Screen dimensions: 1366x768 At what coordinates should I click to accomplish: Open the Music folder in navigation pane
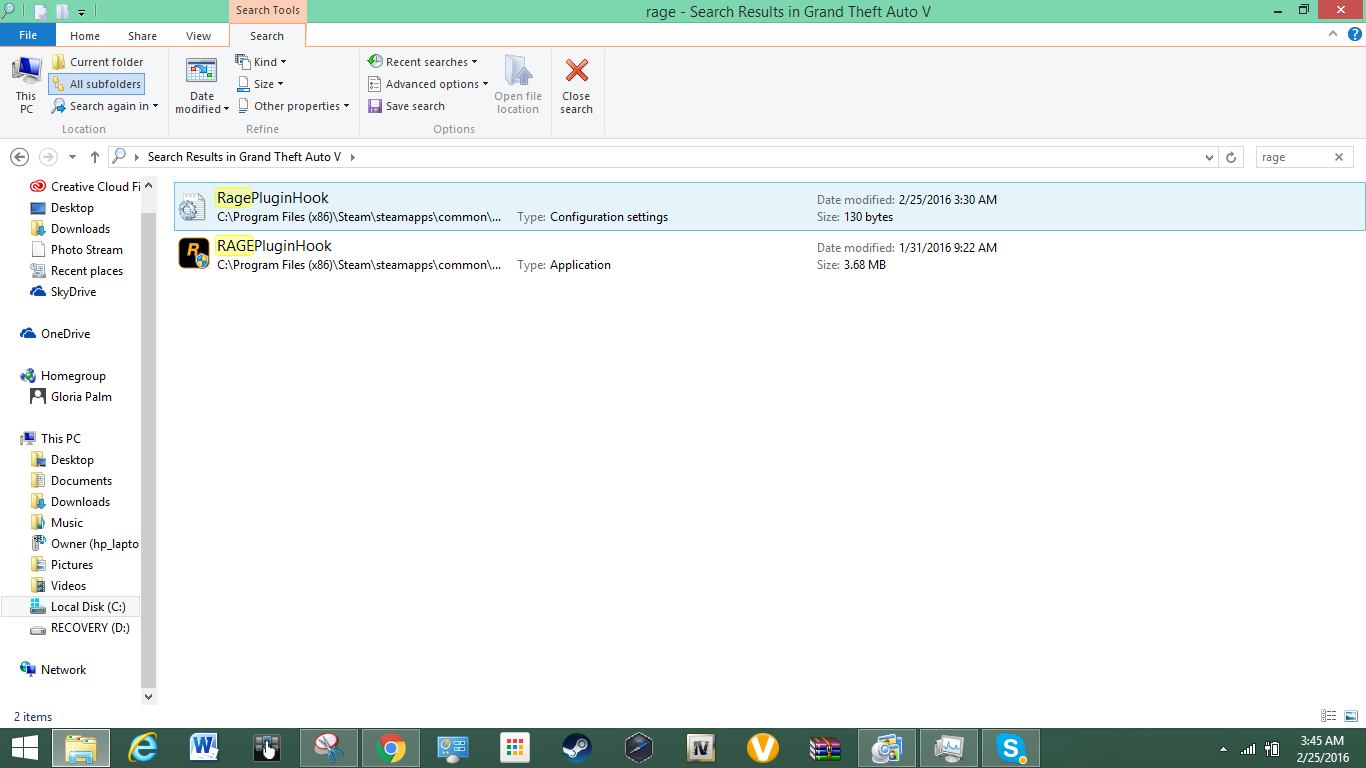57,522
